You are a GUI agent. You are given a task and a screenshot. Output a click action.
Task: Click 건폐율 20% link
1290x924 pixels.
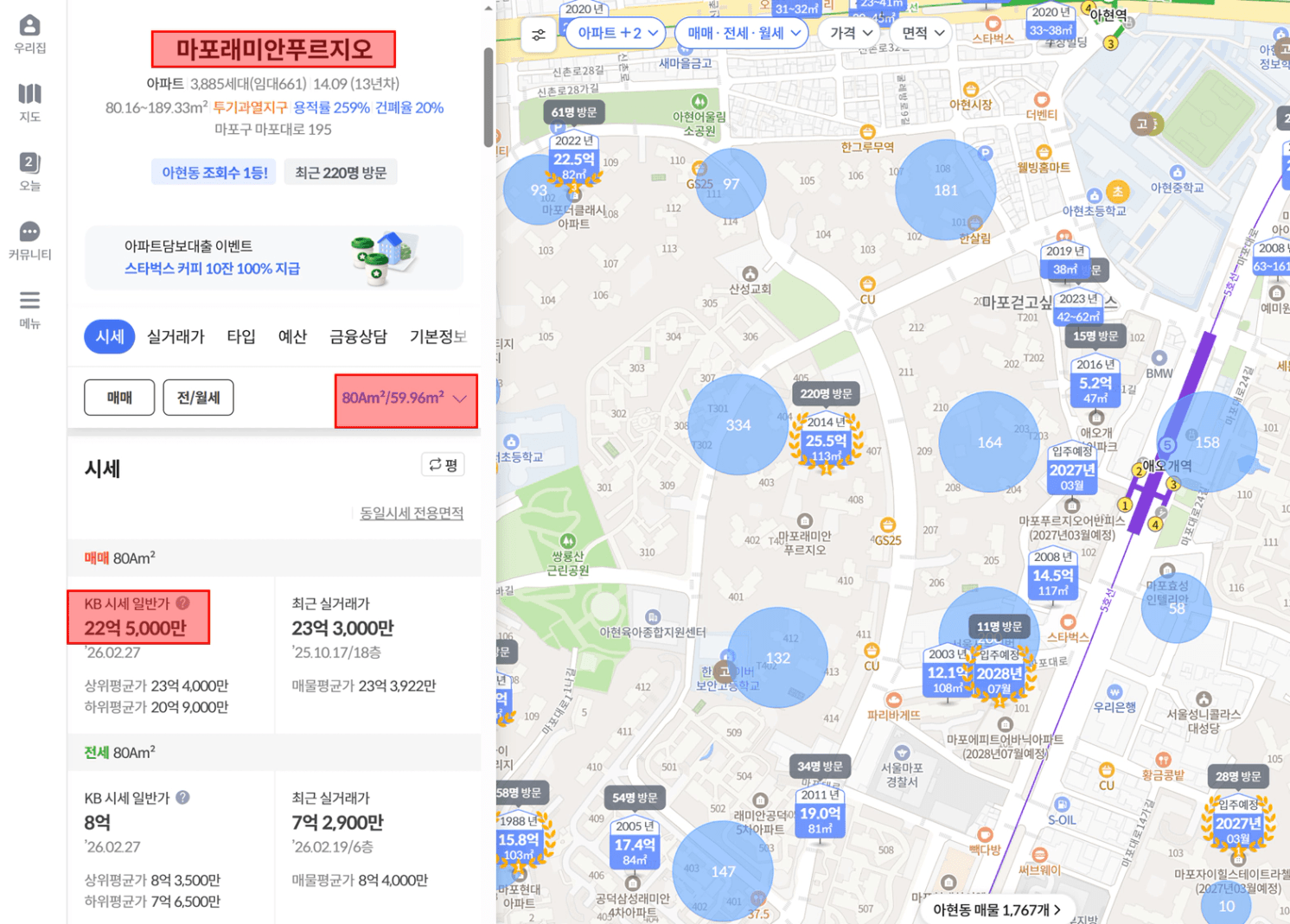pyautogui.click(x=409, y=107)
